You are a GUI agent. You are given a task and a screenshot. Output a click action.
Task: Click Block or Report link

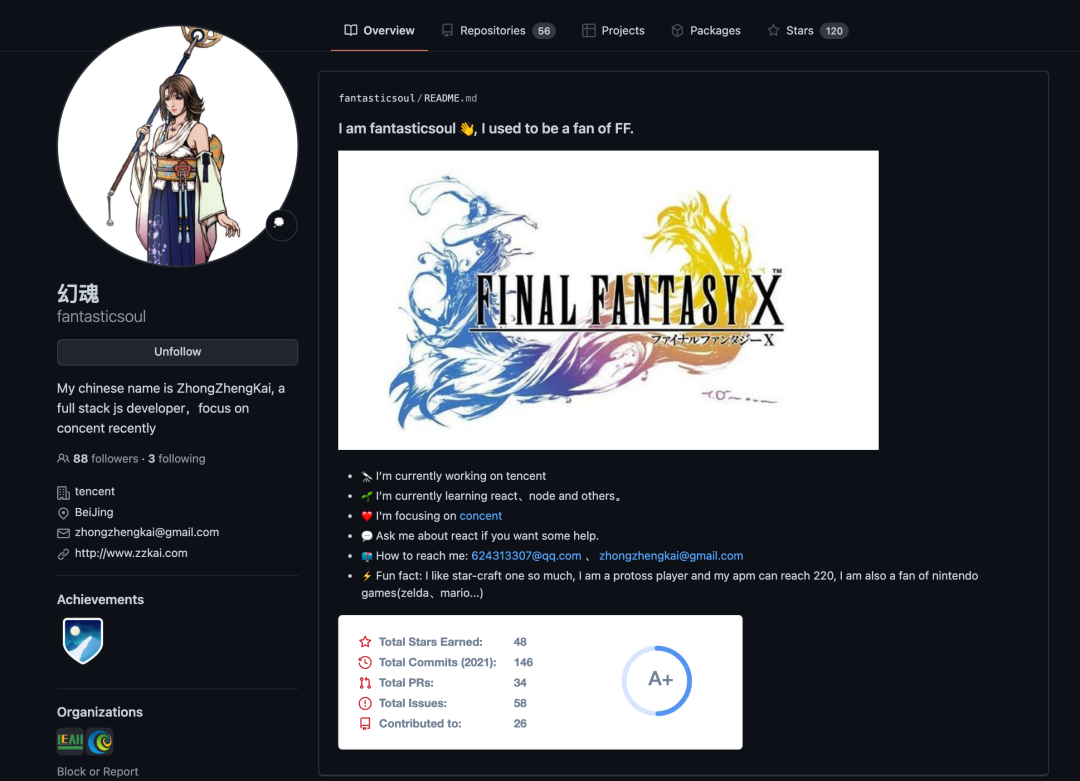point(97,771)
